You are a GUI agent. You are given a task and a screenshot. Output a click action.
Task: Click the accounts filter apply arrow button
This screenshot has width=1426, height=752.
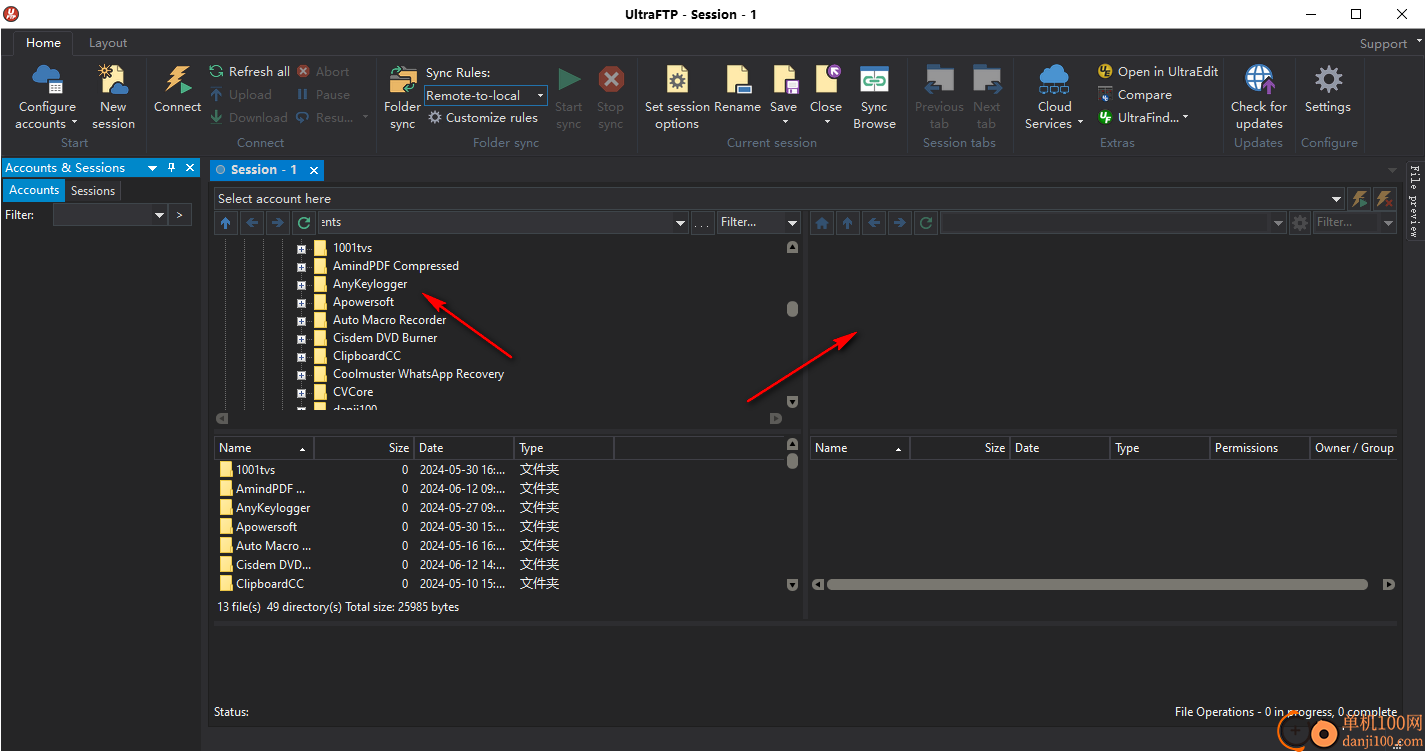pyautogui.click(x=180, y=215)
